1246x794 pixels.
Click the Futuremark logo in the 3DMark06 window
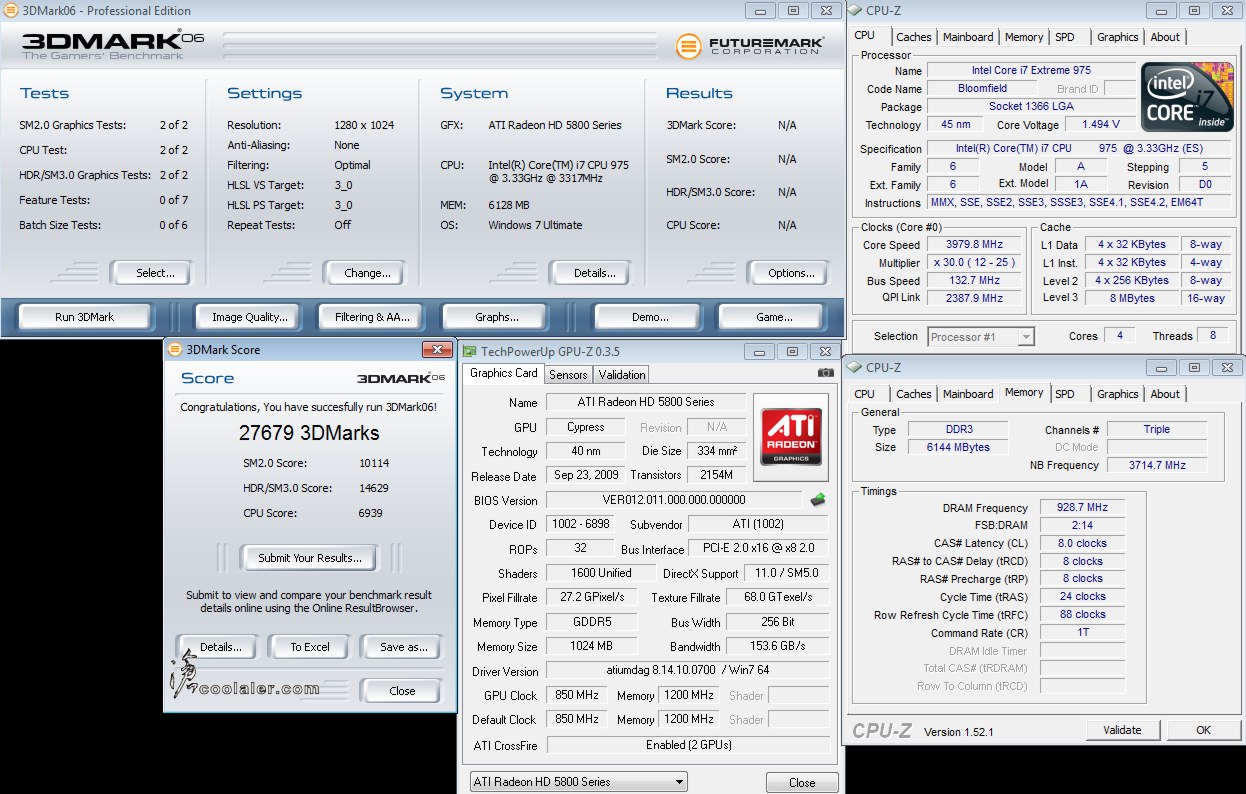[x=750, y=46]
